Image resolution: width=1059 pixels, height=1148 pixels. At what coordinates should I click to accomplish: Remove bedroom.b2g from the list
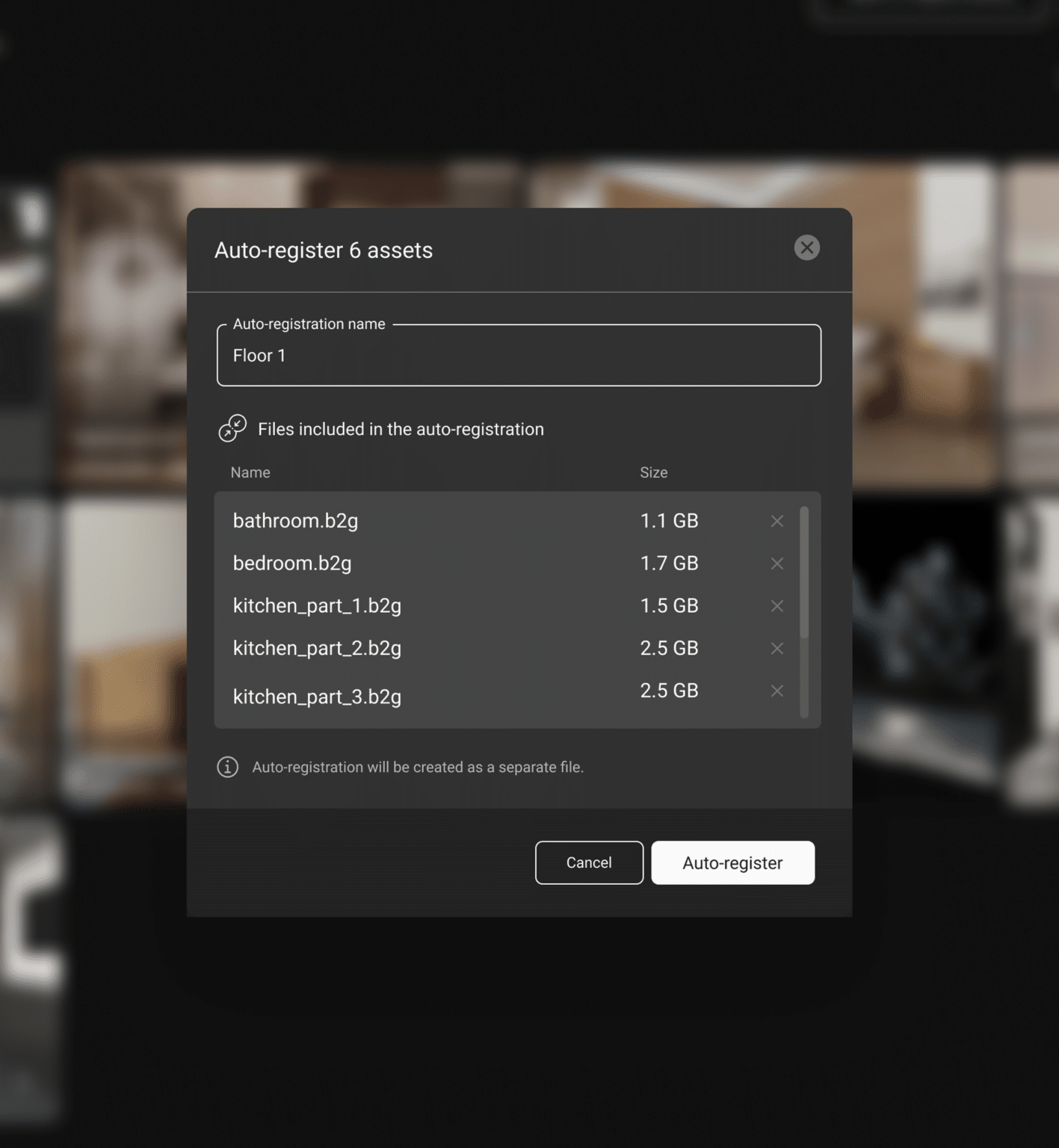click(777, 564)
